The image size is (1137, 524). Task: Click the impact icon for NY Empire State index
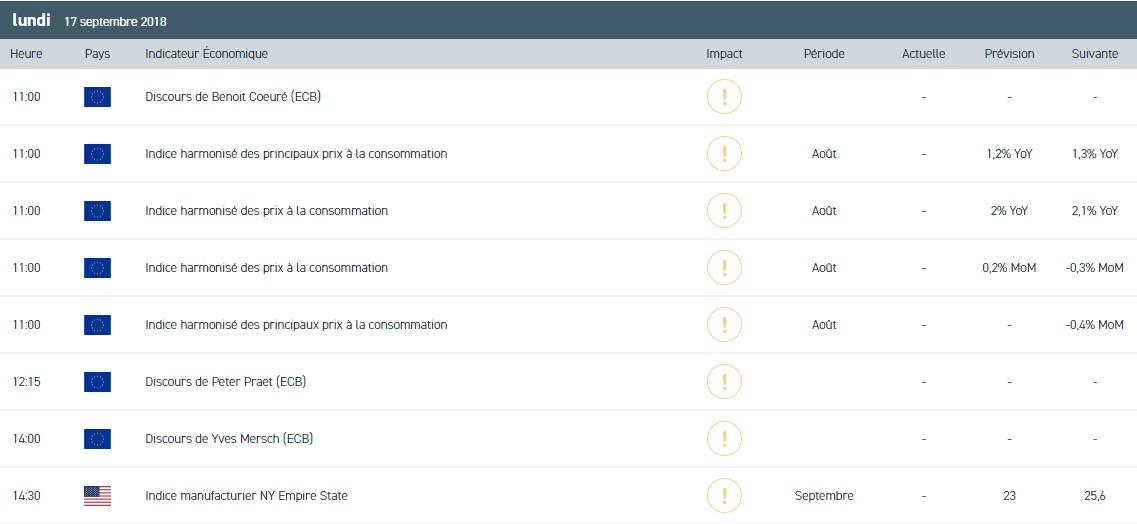click(x=723, y=496)
